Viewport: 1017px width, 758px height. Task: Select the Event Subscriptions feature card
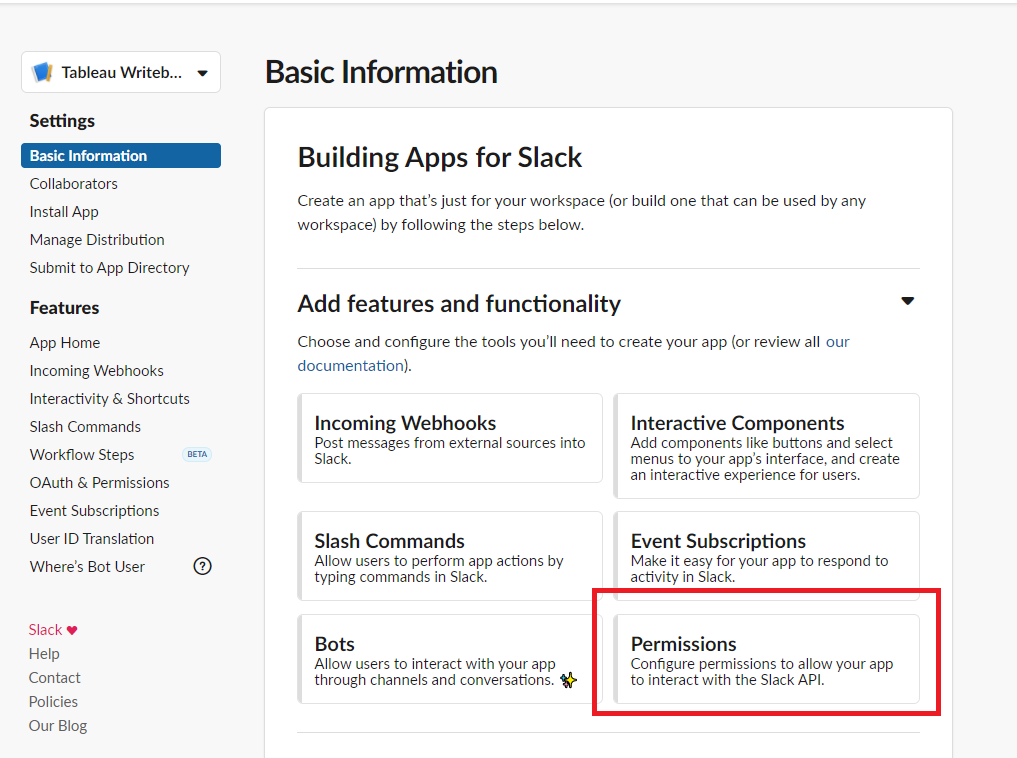coord(767,556)
